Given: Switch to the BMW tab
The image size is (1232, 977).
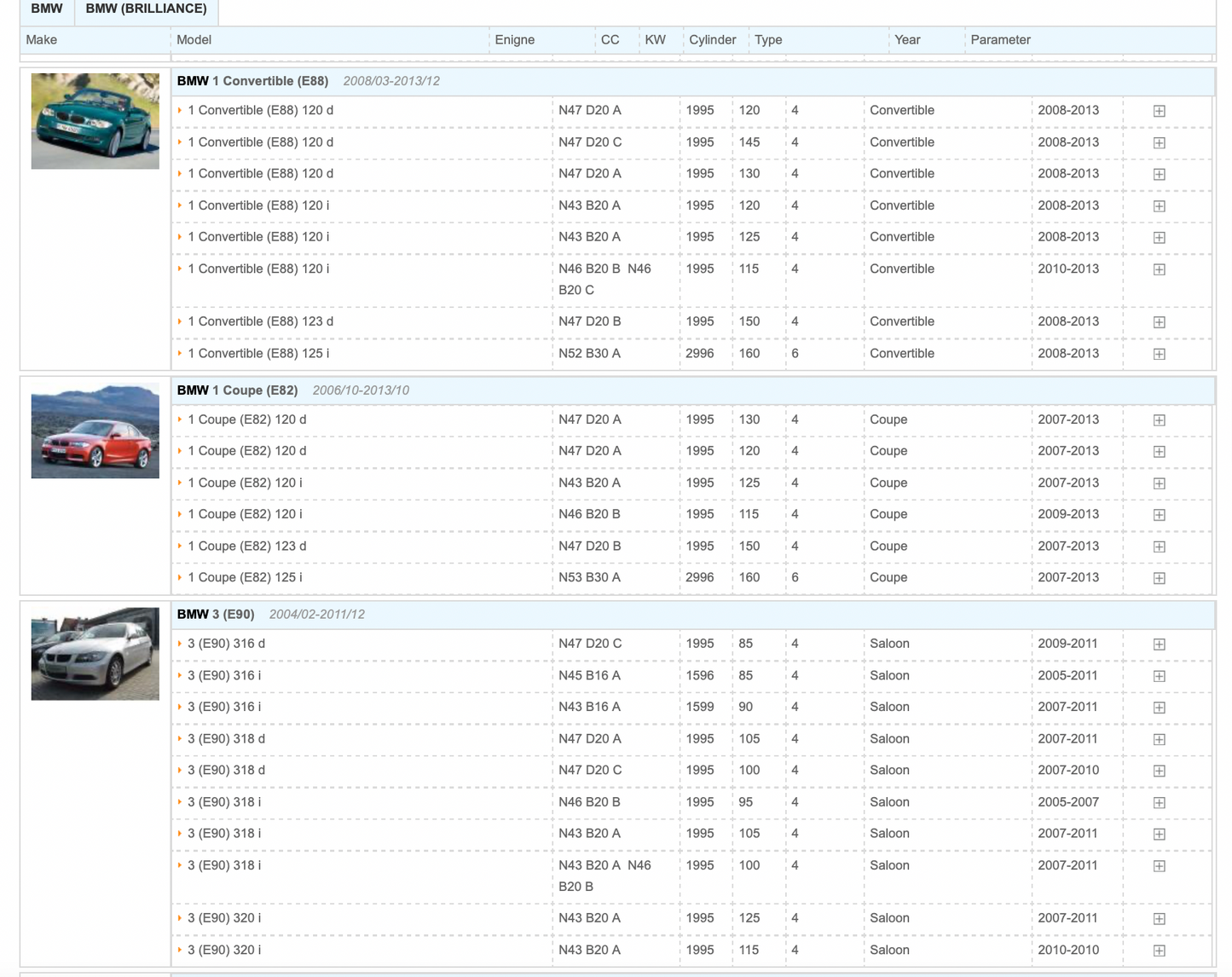Looking at the screenshot, I should pyautogui.click(x=47, y=9).
